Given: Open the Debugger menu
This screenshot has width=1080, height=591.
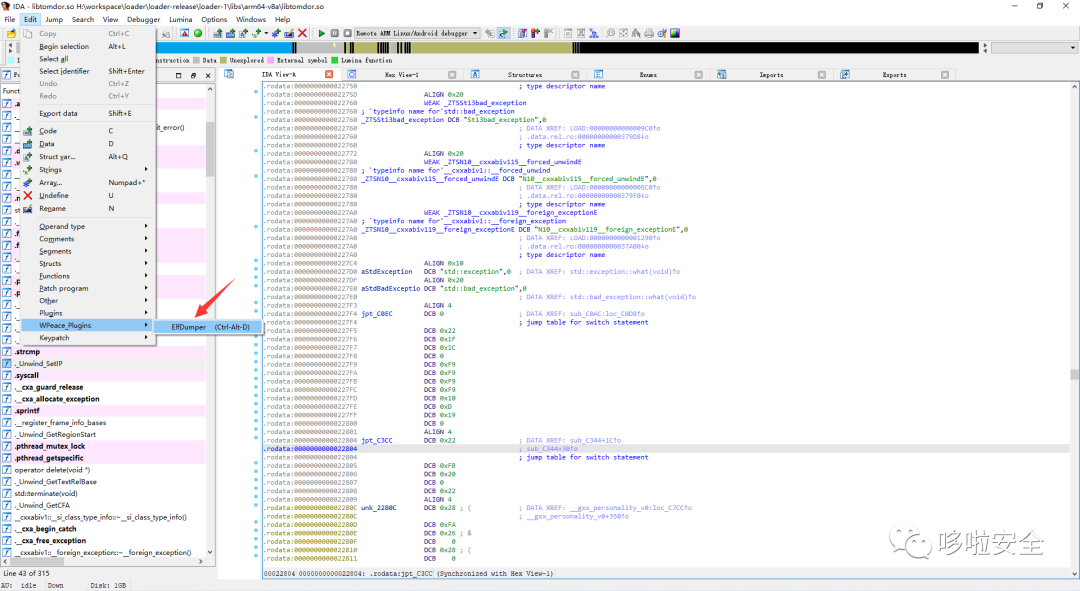Looking at the screenshot, I should coord(143,19).
